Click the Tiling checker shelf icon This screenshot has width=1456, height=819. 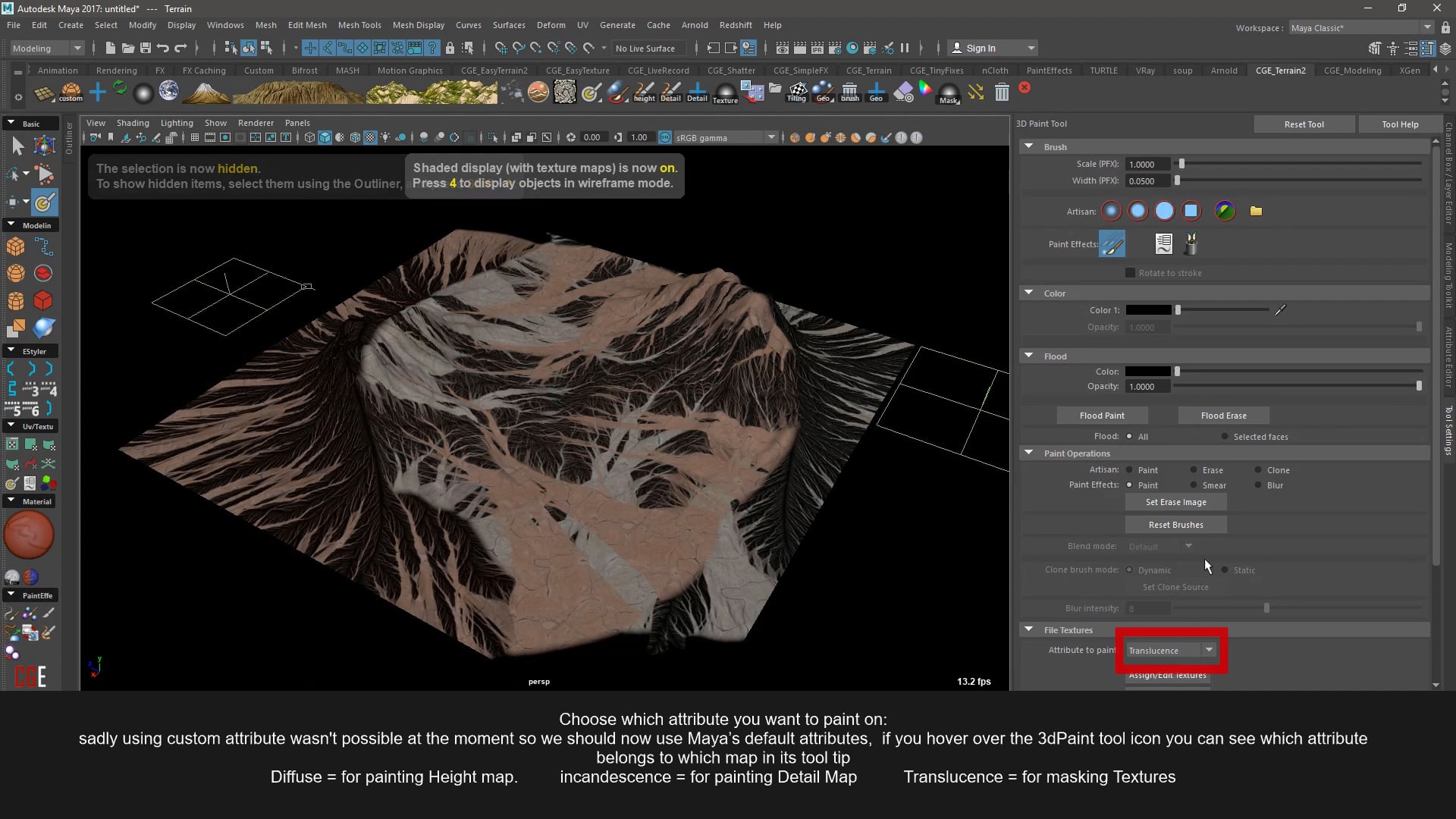(796, 92)
